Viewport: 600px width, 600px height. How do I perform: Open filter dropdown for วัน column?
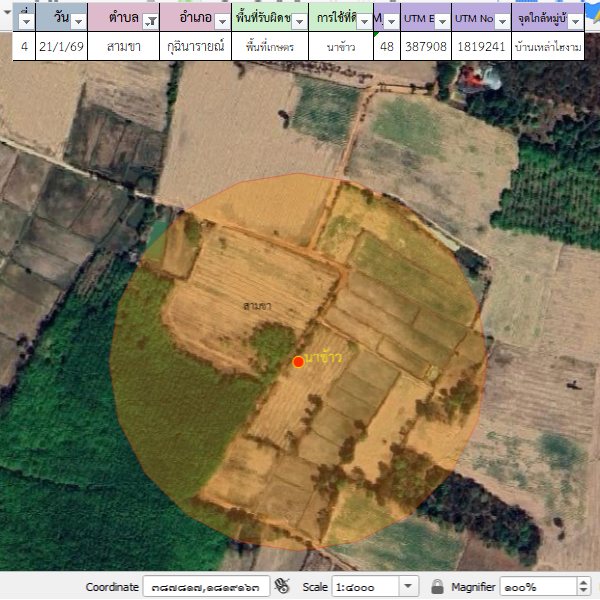[78, 21]
